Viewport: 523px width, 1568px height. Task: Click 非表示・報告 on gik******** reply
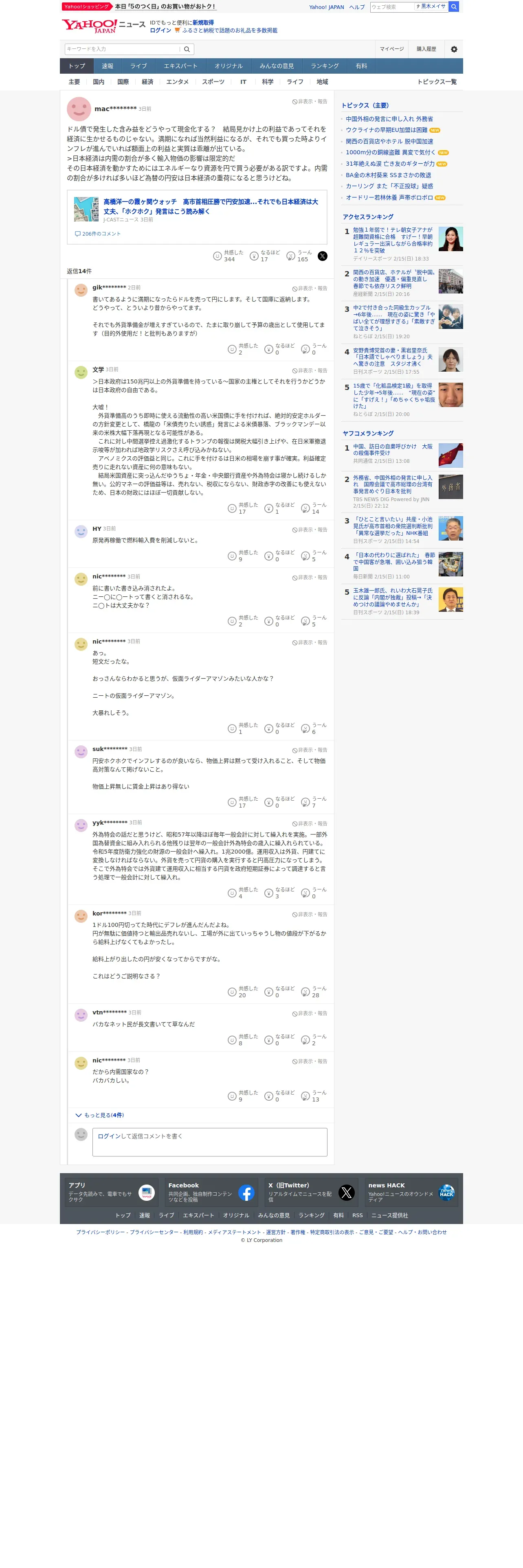(309, 289)
